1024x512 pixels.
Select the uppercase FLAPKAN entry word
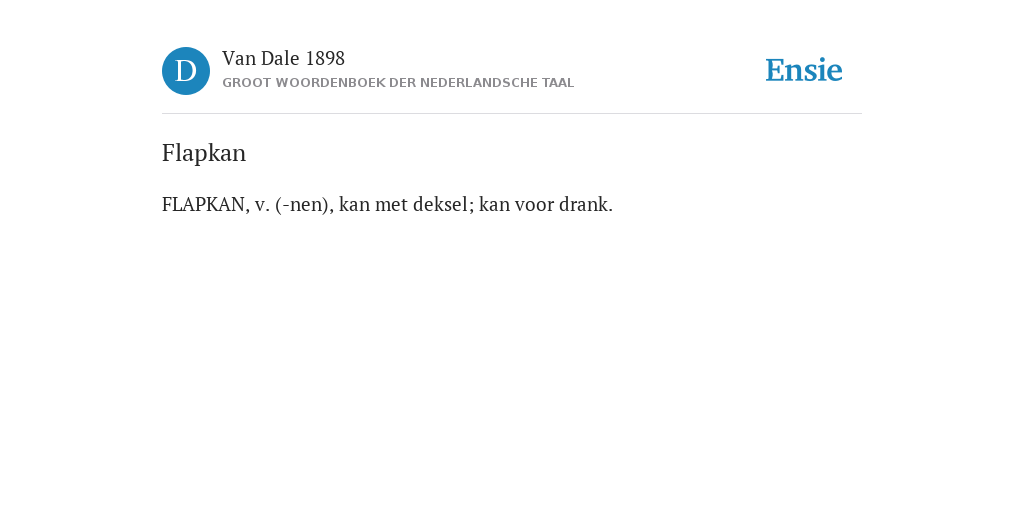[x=203, y=204]
